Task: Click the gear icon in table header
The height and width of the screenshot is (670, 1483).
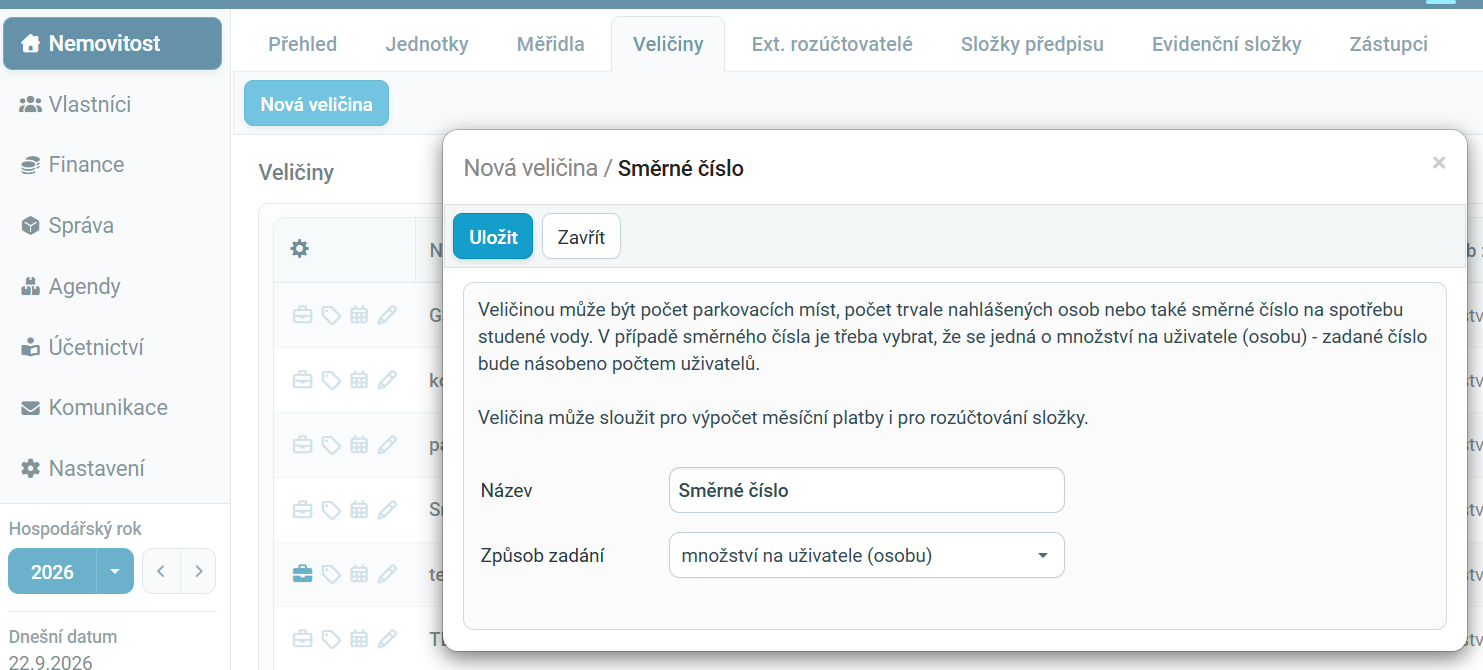Action: click(x=299, y=249)
